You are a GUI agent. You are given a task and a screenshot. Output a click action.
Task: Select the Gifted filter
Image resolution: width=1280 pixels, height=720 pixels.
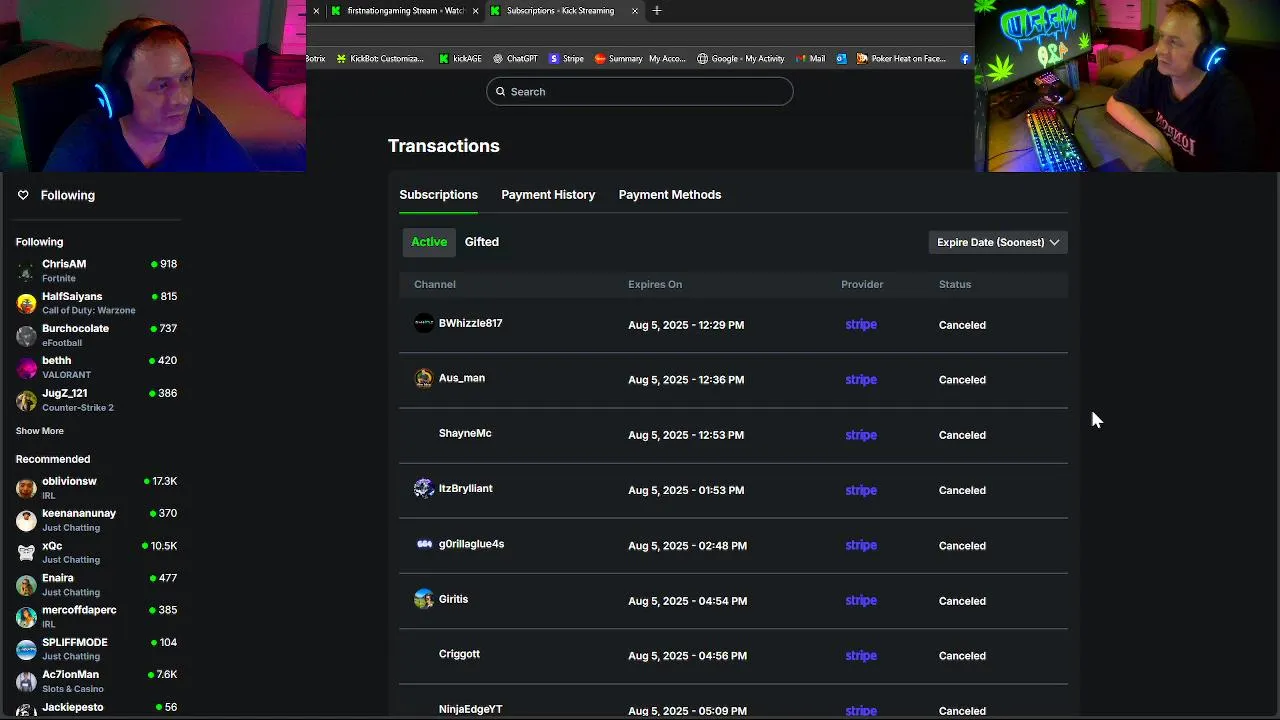click(481, 242)
